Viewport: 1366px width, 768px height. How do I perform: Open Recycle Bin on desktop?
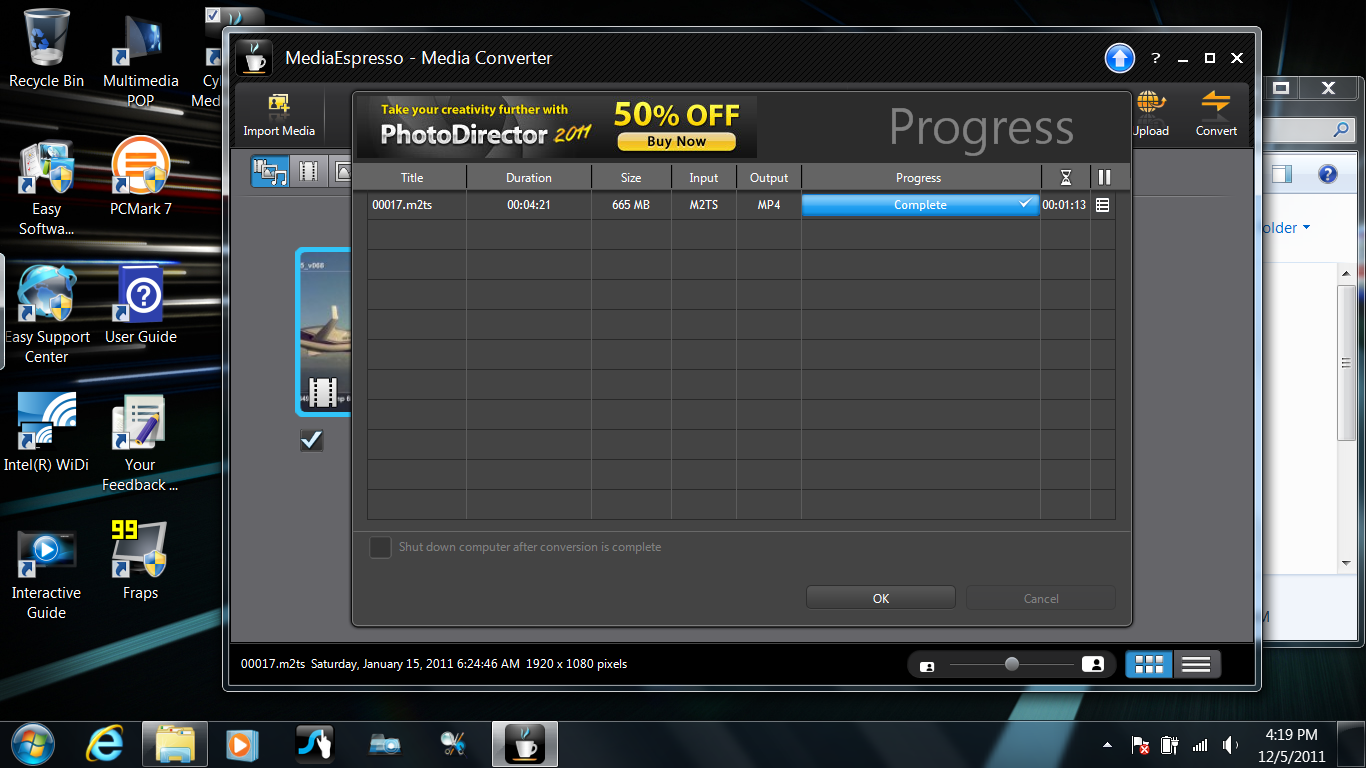click(46, 47)
